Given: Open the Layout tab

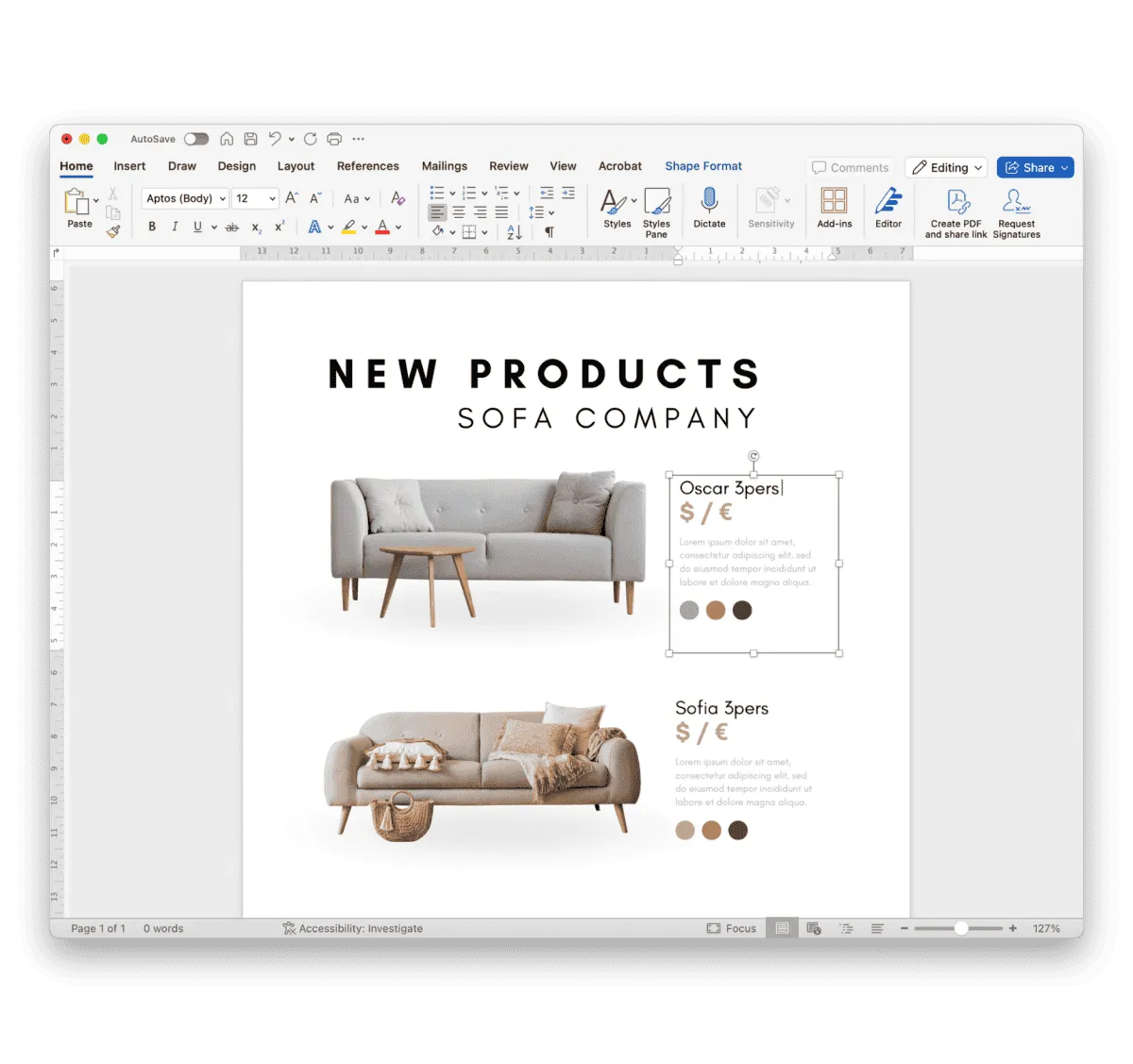Looking at the screenshot, I should pyautogui.click(x=296, y=166).
